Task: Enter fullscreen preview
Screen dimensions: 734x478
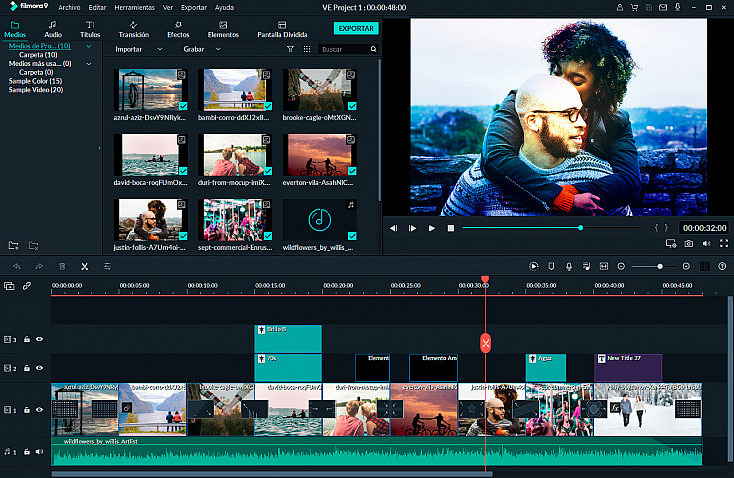Action: coord(724,243)
